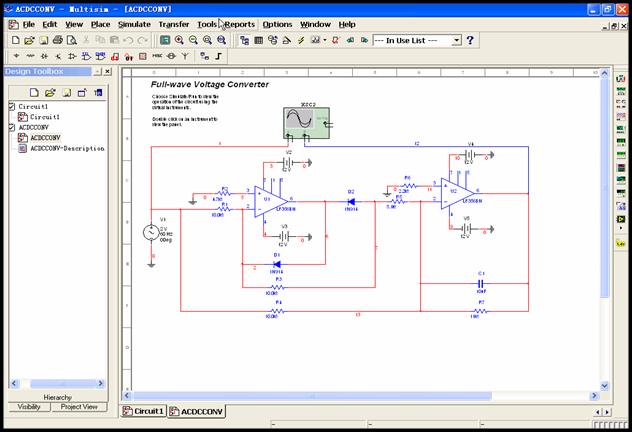Screen dimensions: 632x432
Task: Zoom out of the schematic
Action: 193,40
